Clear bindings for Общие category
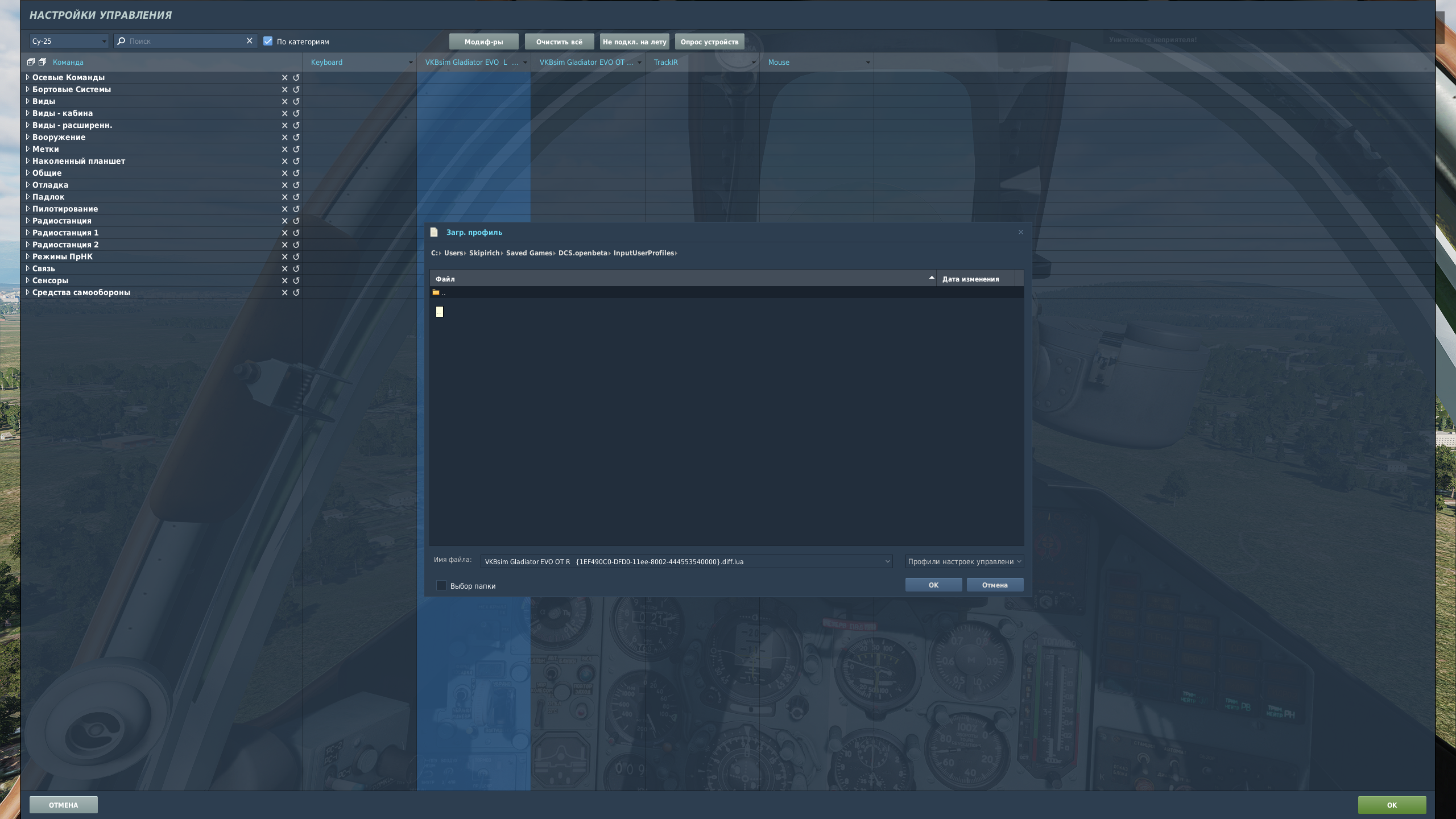 (x=284, y=173)
